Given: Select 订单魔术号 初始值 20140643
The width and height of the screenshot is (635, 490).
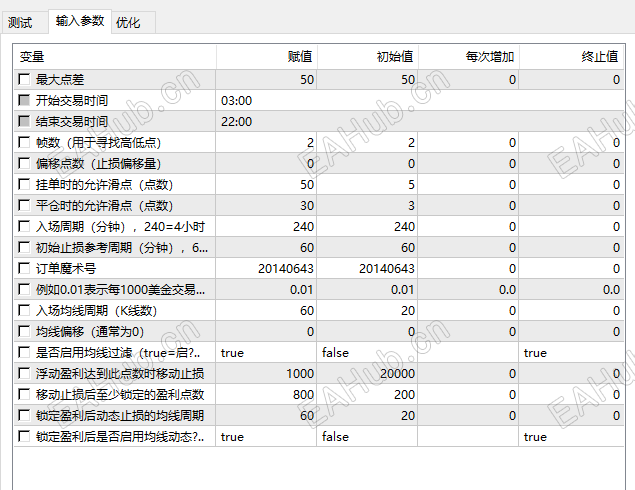Looking at the screenshot, I should point(367,268).
